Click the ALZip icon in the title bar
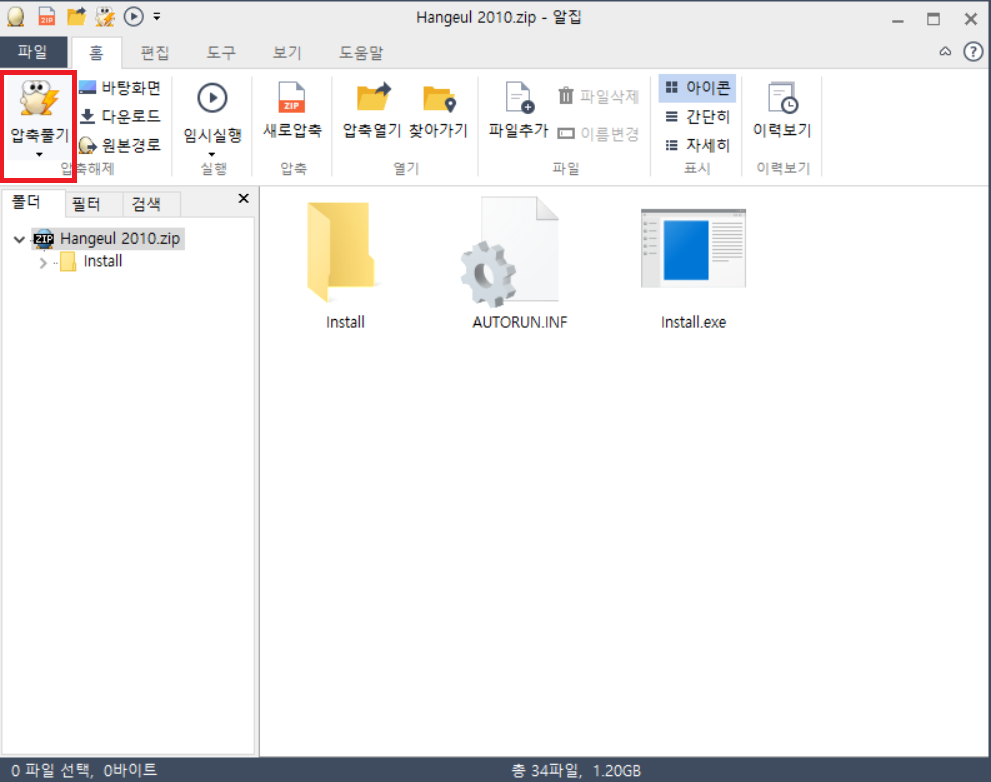 (x=14, y=16)
